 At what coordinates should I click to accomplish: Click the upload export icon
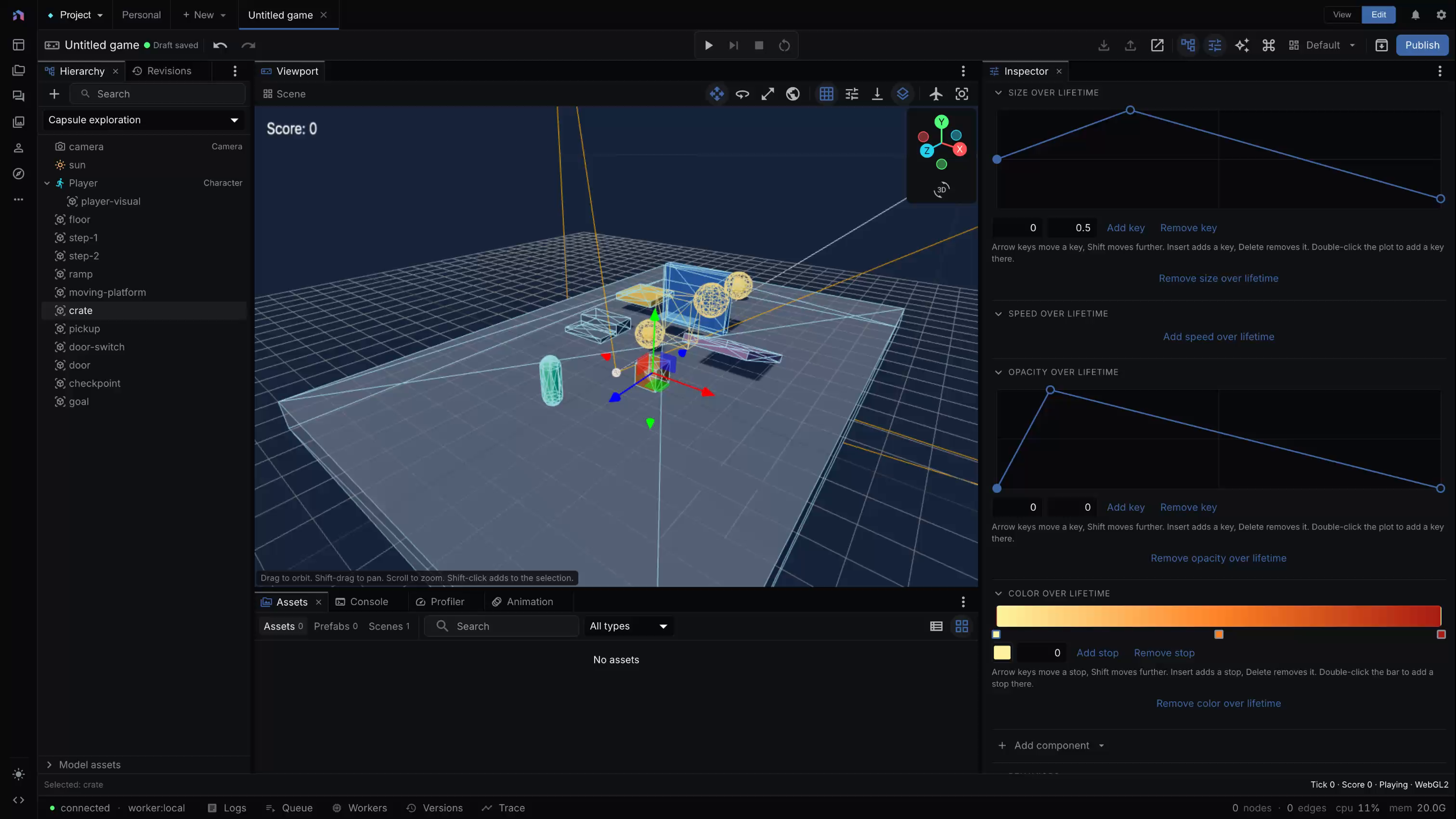coord(1131,45)
